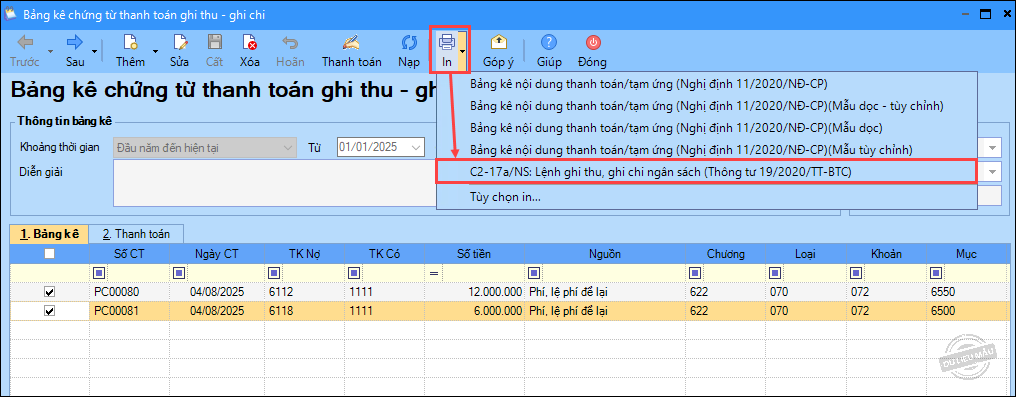Uncheck the PC00081 row checkbox
The image size is (1016, 397).
[49, 312]
